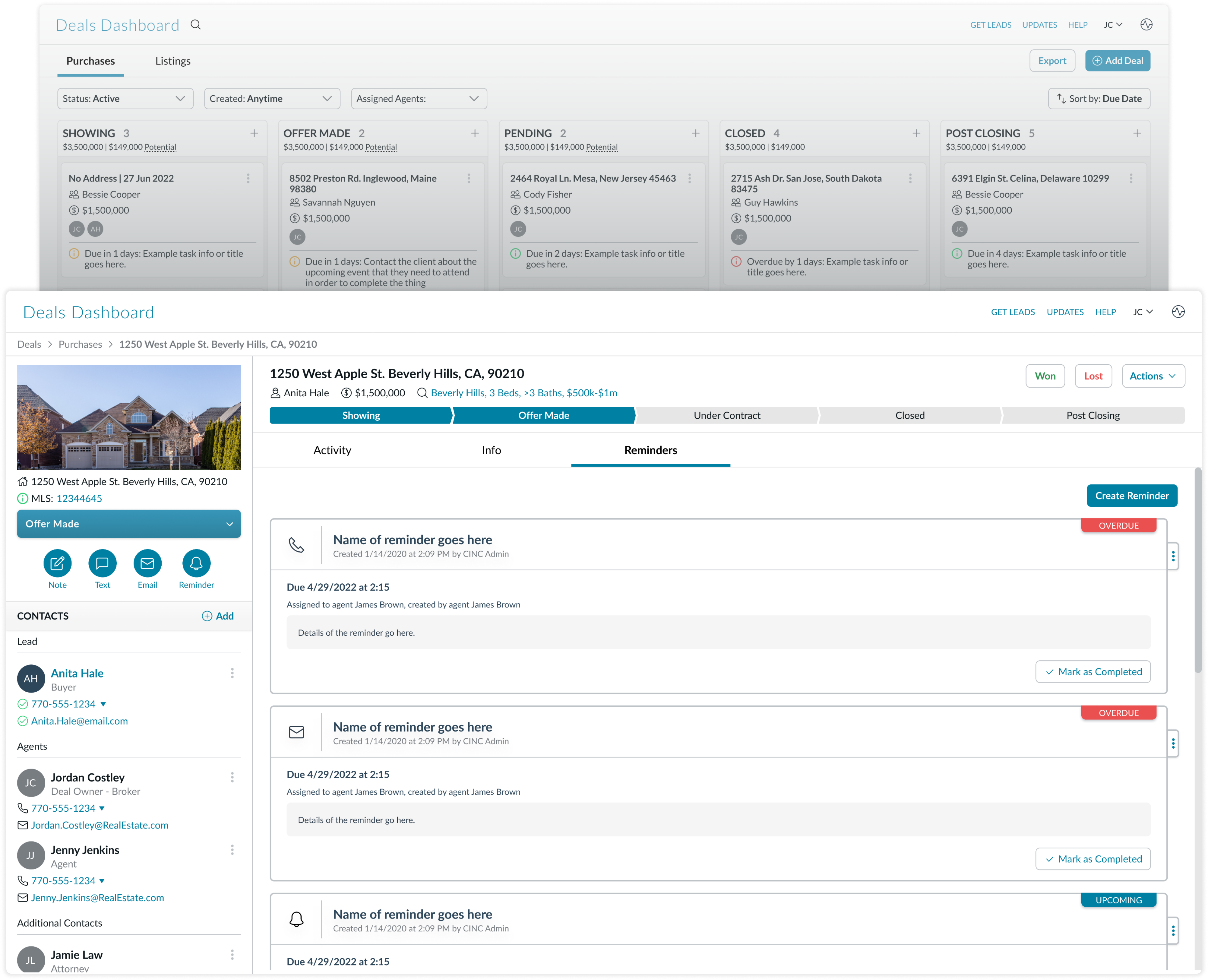The height and width of the screenshot is (980, 1208).
Task: Open the kebab menu on the email reminder card
Action: coord(1173,744)
